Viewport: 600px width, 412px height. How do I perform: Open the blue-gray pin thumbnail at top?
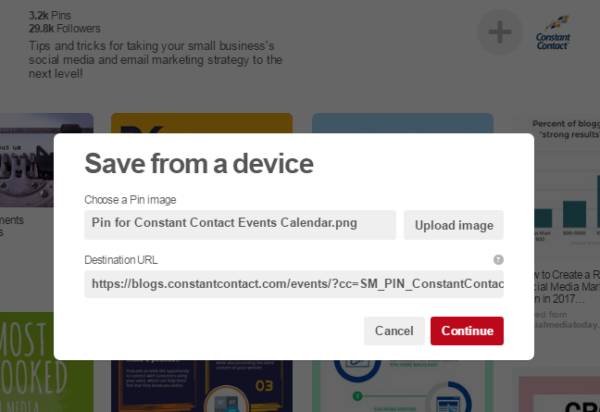[403, 123]
